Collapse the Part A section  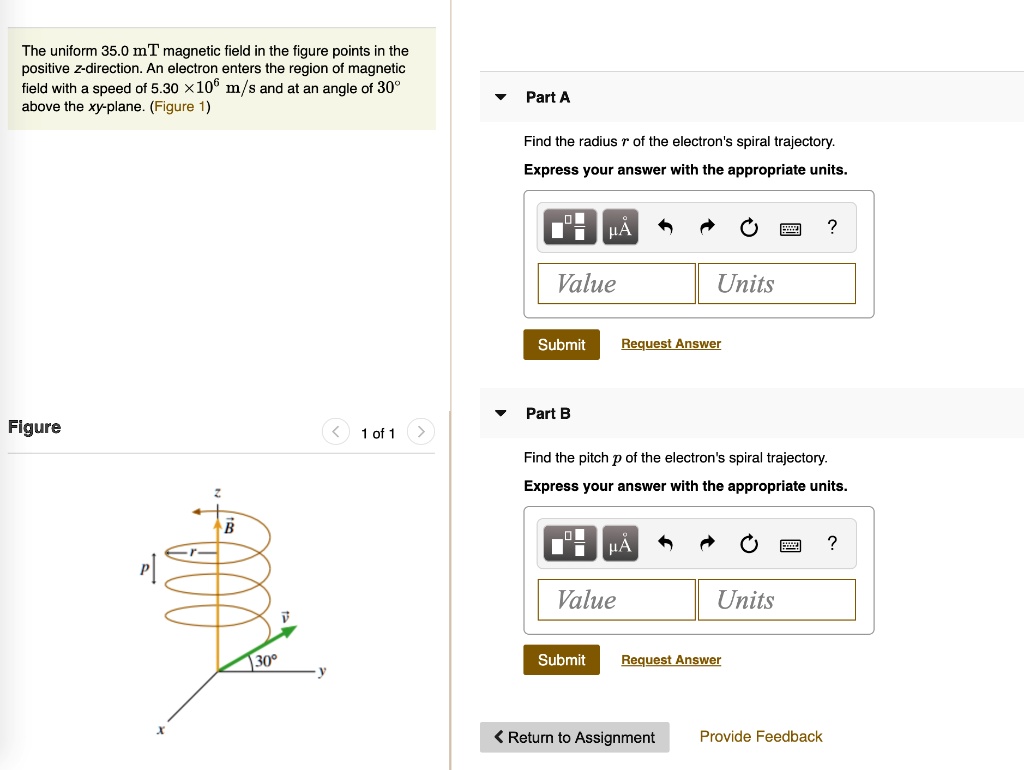click(500, 97)
